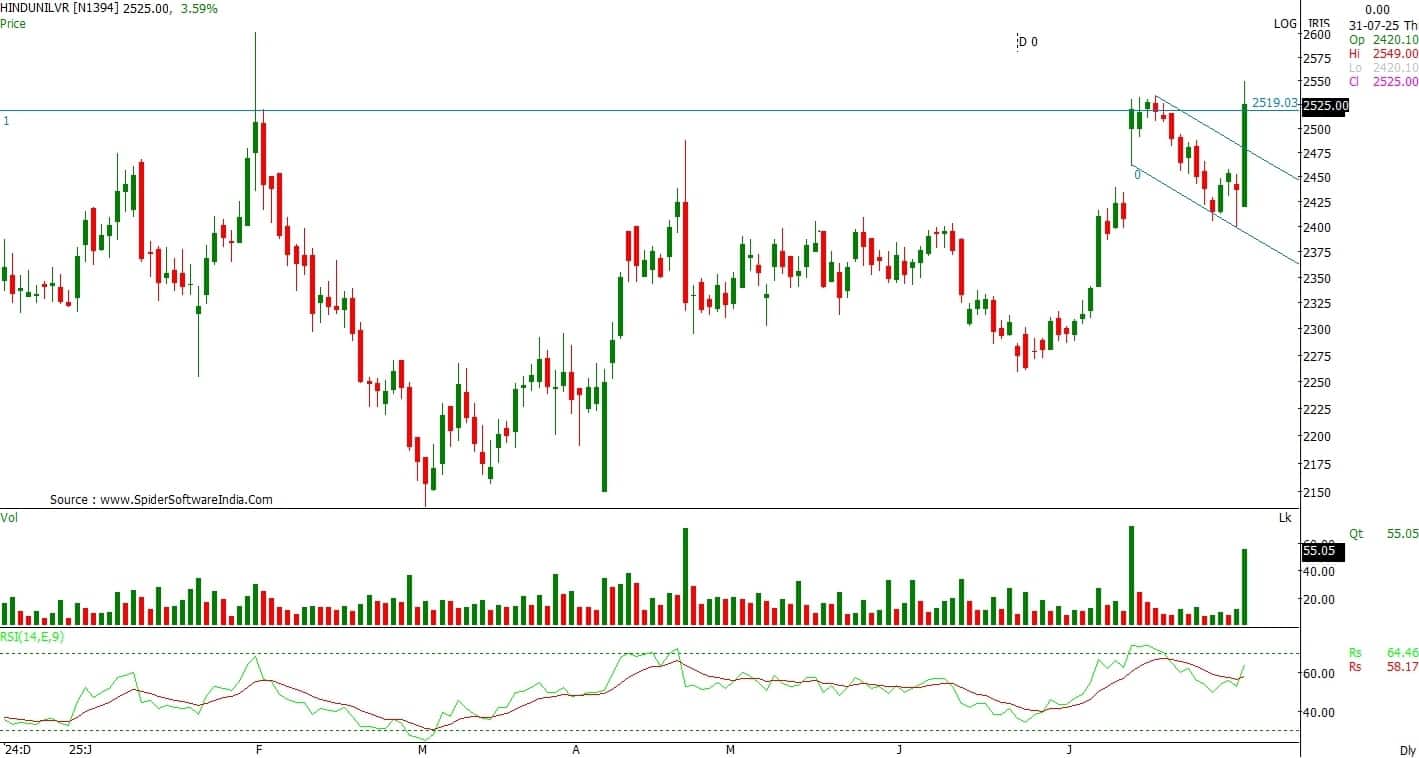Click the D 0 marker on chart
Image resolution: width=1419 pixels, height=758 pixels.
(x=1028, y=42)
